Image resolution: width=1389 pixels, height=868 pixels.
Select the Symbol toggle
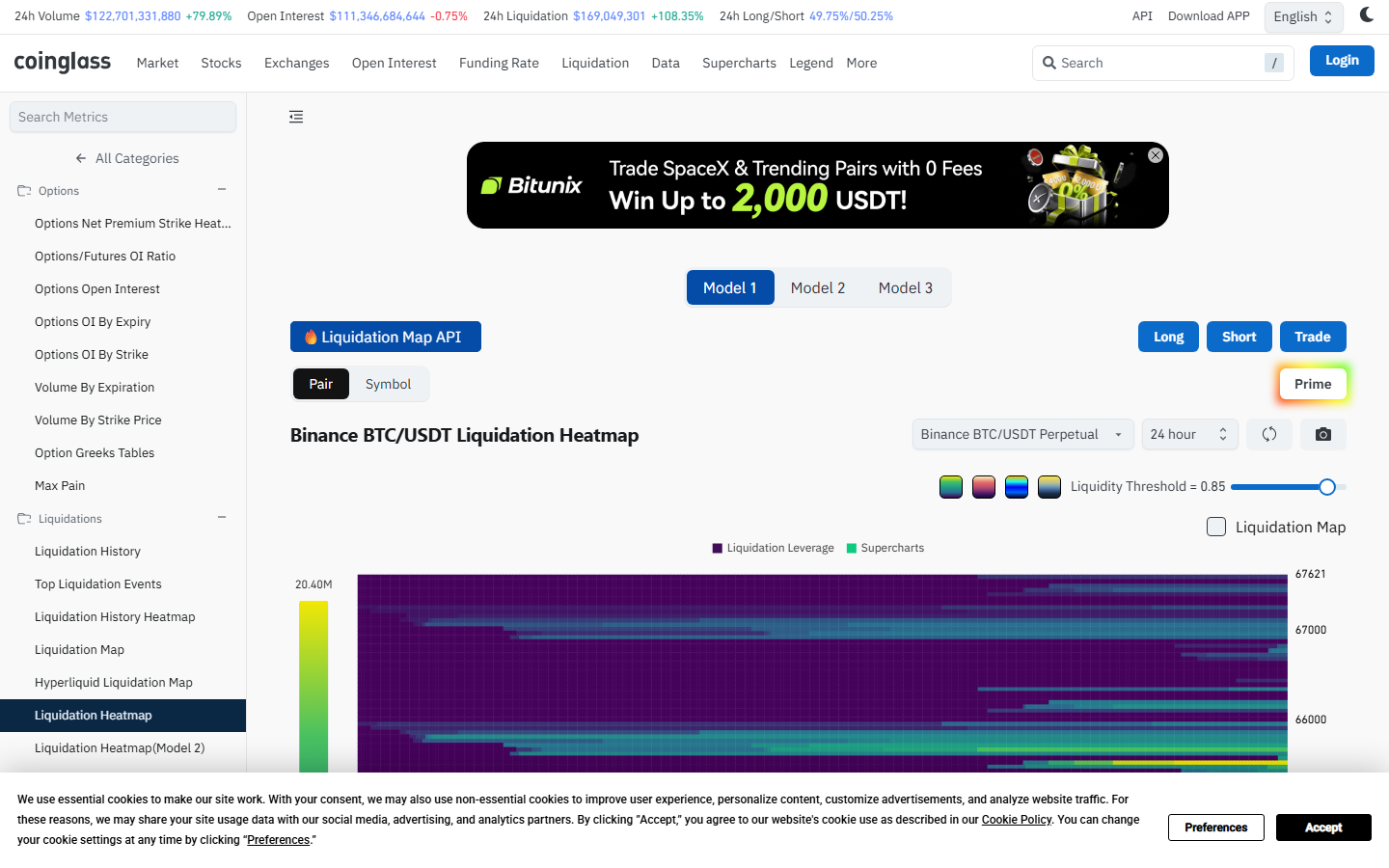coord(388,384)
